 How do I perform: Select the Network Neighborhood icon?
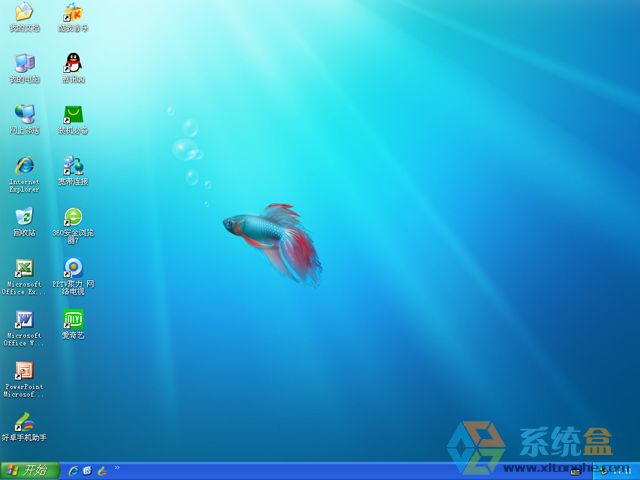pyautogui.click(x=24, y=115)
